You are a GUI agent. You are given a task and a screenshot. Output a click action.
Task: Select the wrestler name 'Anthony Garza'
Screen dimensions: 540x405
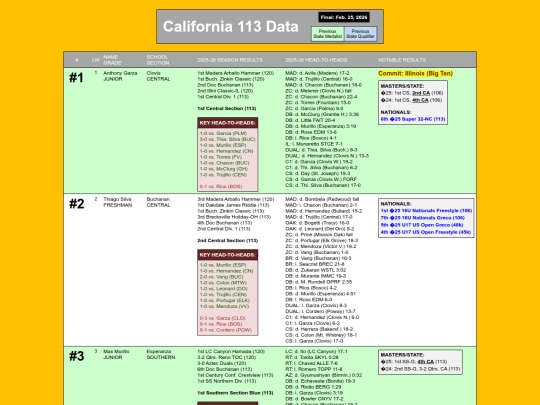[120, 73]
